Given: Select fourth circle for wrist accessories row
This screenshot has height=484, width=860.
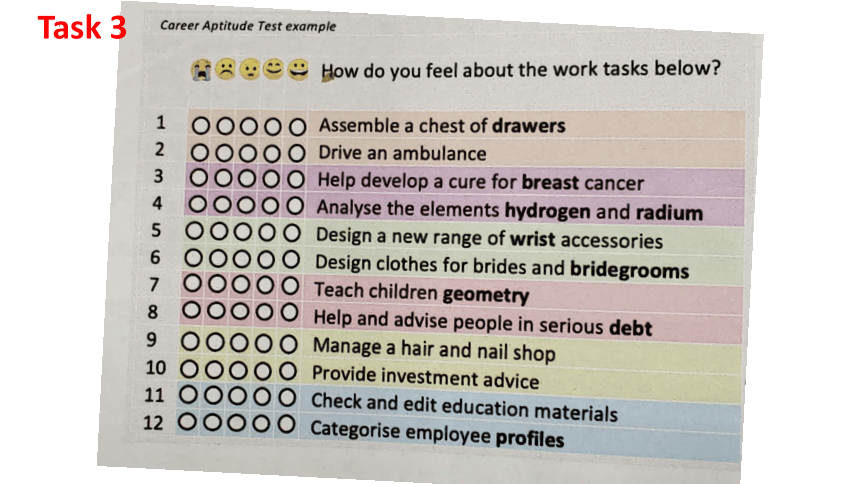Looking at the screenshot, I should click(268, 233).
